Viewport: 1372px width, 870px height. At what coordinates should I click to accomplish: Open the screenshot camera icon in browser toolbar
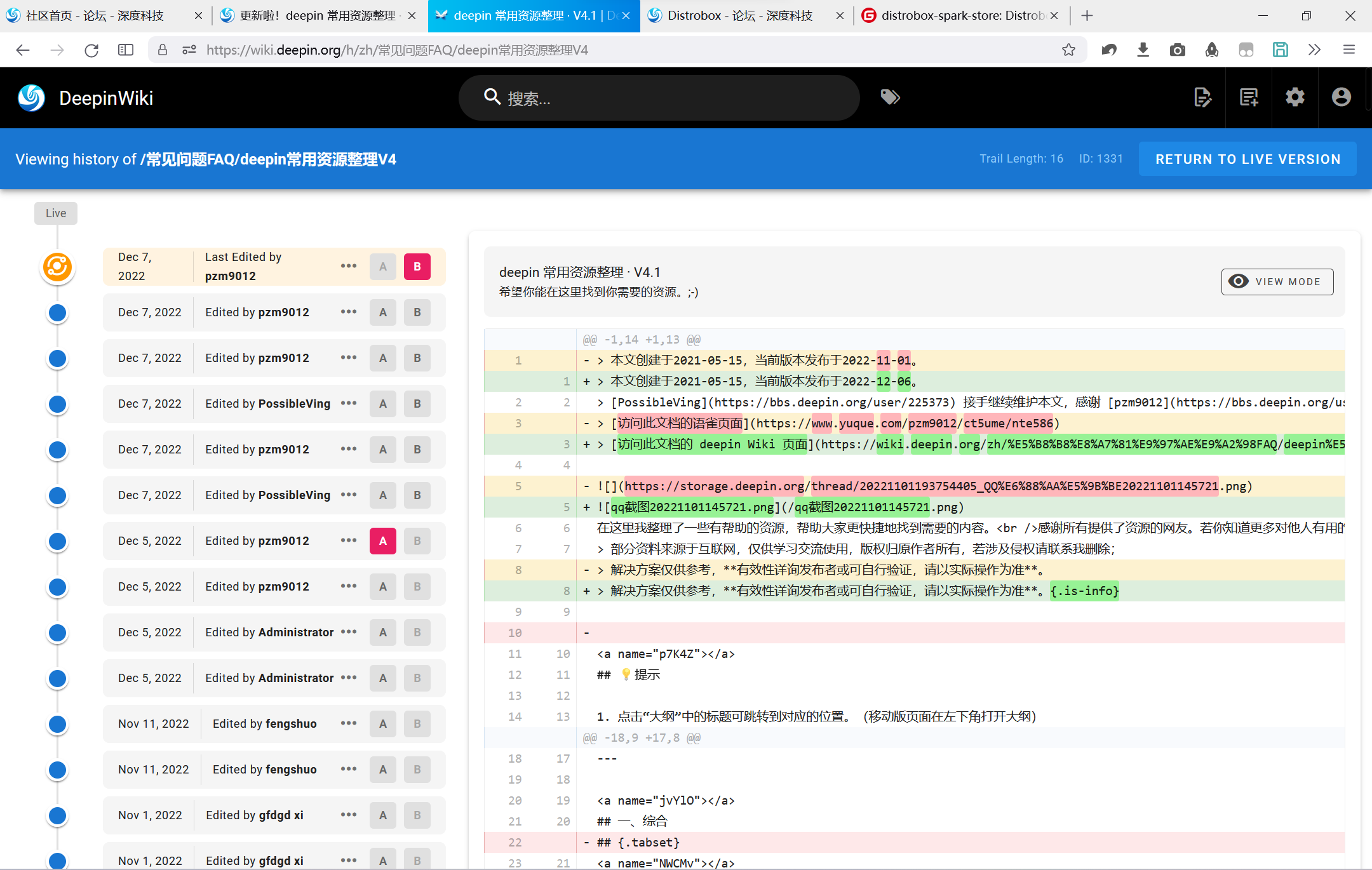(x=1178, y=50)
